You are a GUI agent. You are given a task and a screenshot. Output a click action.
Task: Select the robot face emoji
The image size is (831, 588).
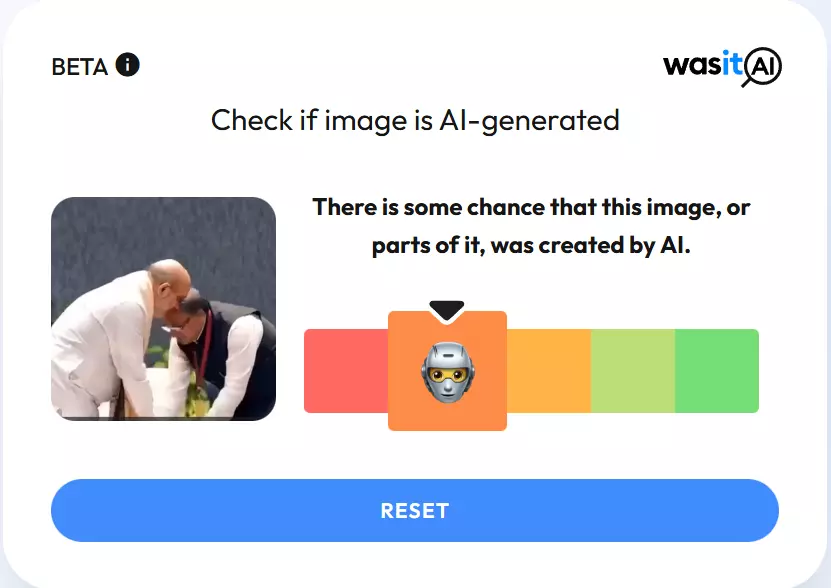click(448, 373)
